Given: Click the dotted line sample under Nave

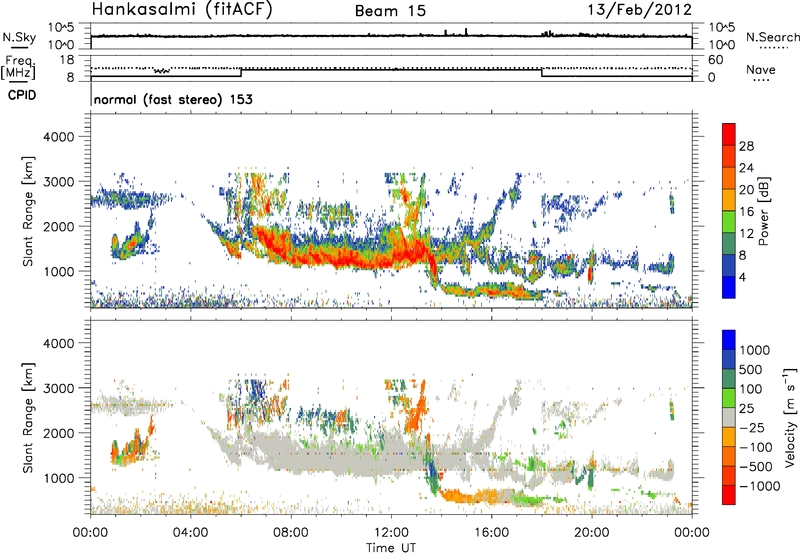Looking at the screenshot, I should pos(761,81).
